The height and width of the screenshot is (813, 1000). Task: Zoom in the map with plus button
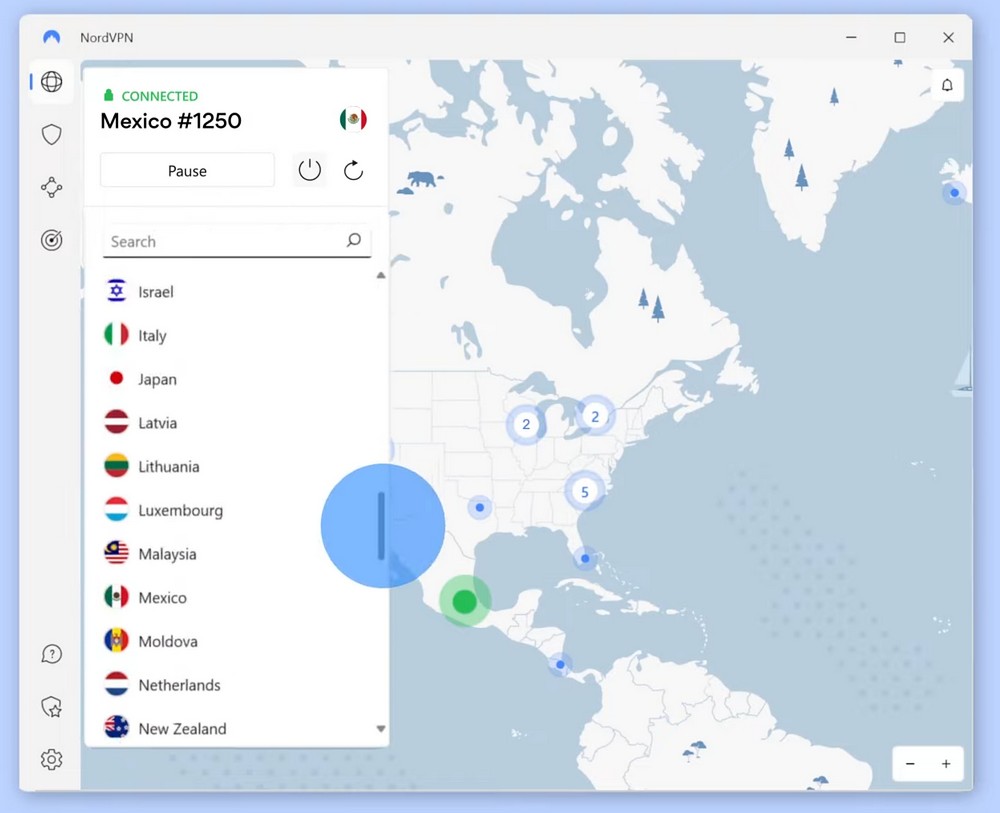[x=946, y=764]
